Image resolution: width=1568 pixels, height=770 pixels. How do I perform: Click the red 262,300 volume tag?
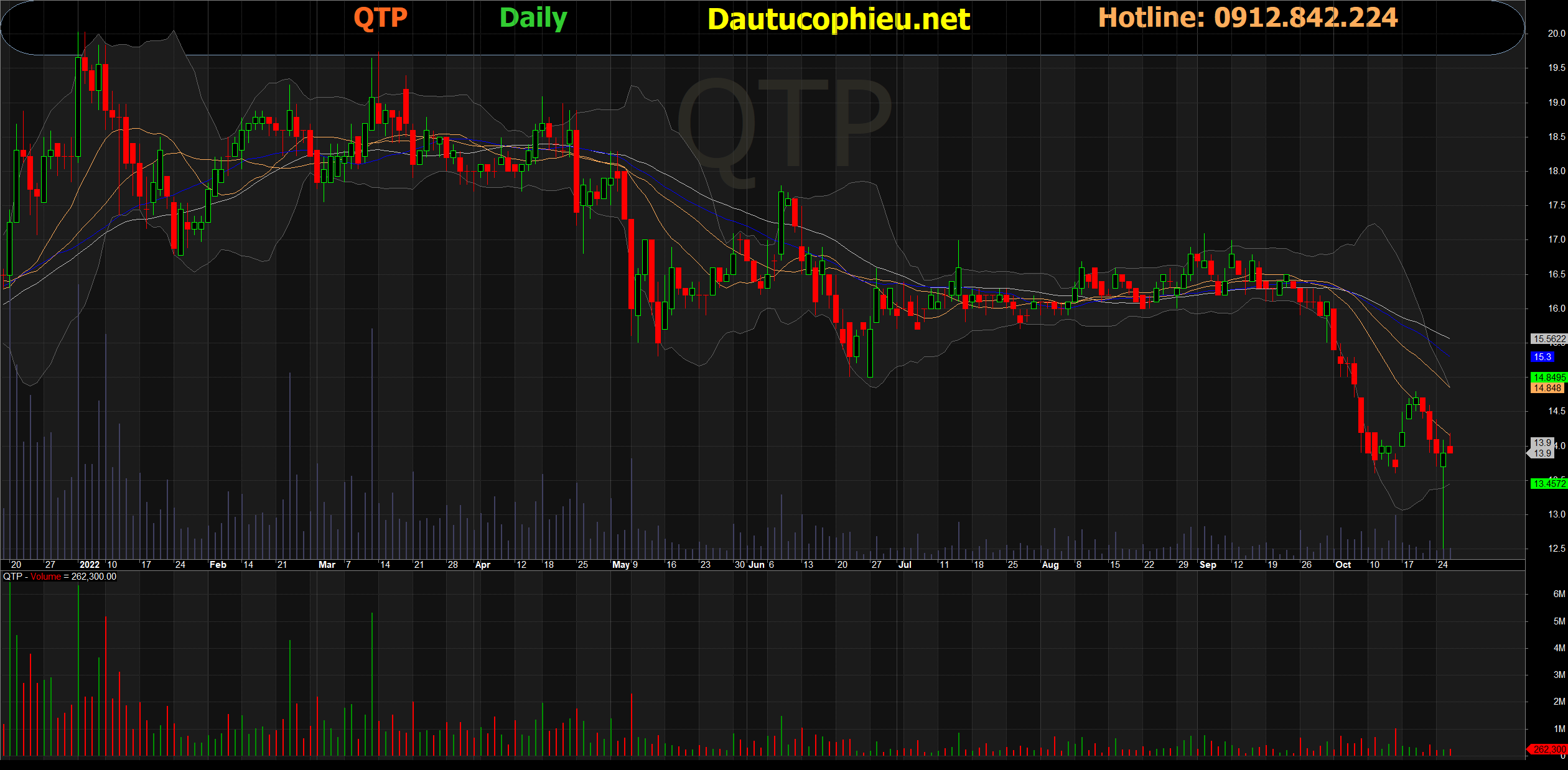[x=1549, y=749]
